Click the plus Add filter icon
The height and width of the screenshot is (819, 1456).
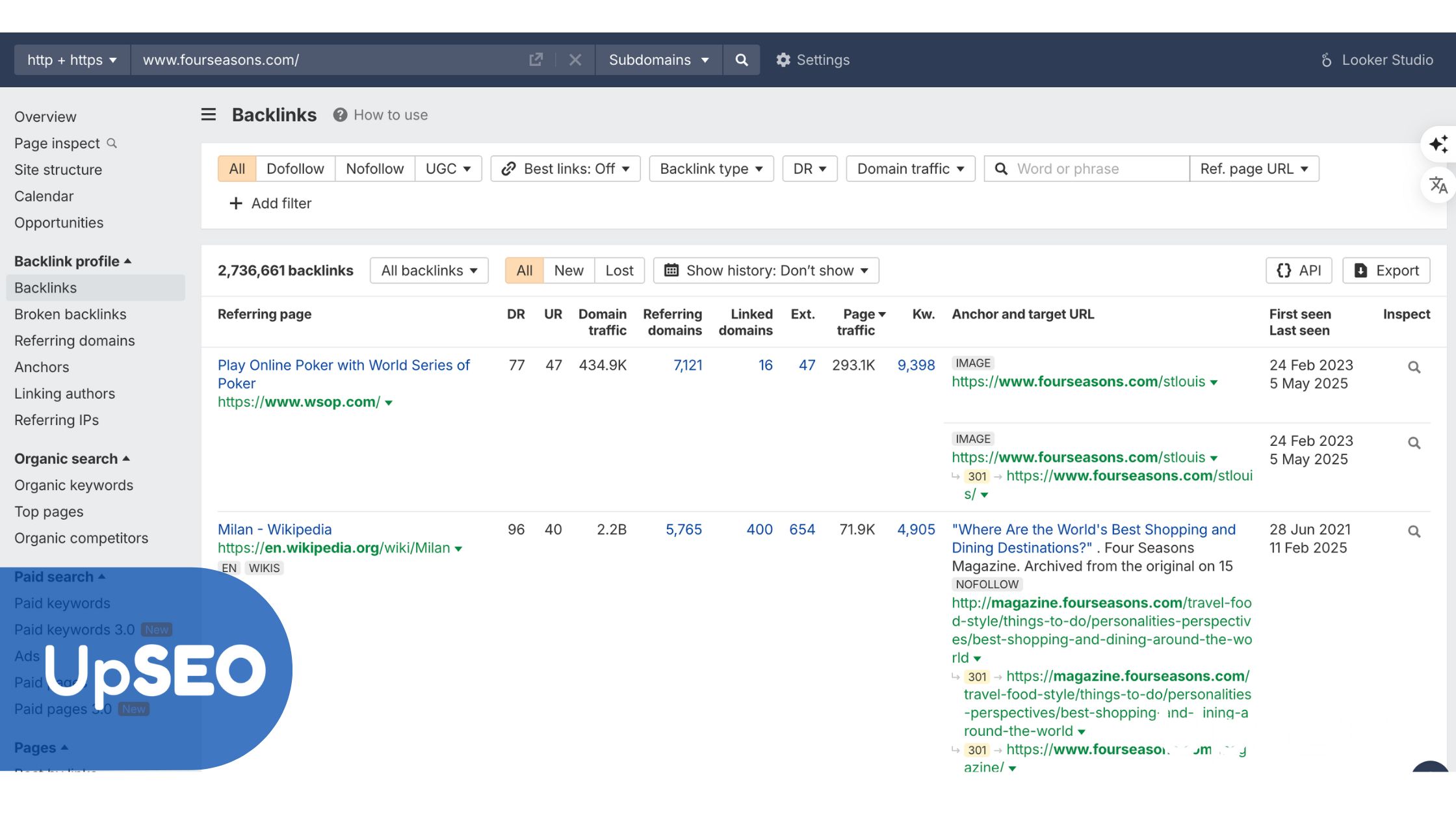[x=236, y=203]
